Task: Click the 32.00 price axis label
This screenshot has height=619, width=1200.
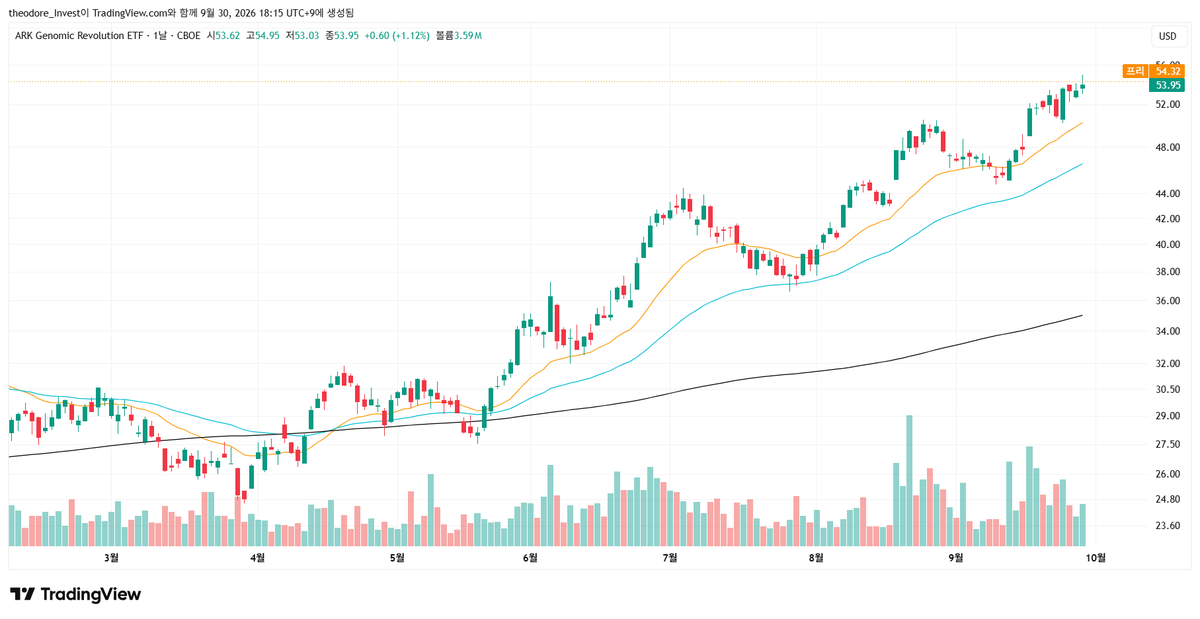Action: click(x=1167, y=365)
